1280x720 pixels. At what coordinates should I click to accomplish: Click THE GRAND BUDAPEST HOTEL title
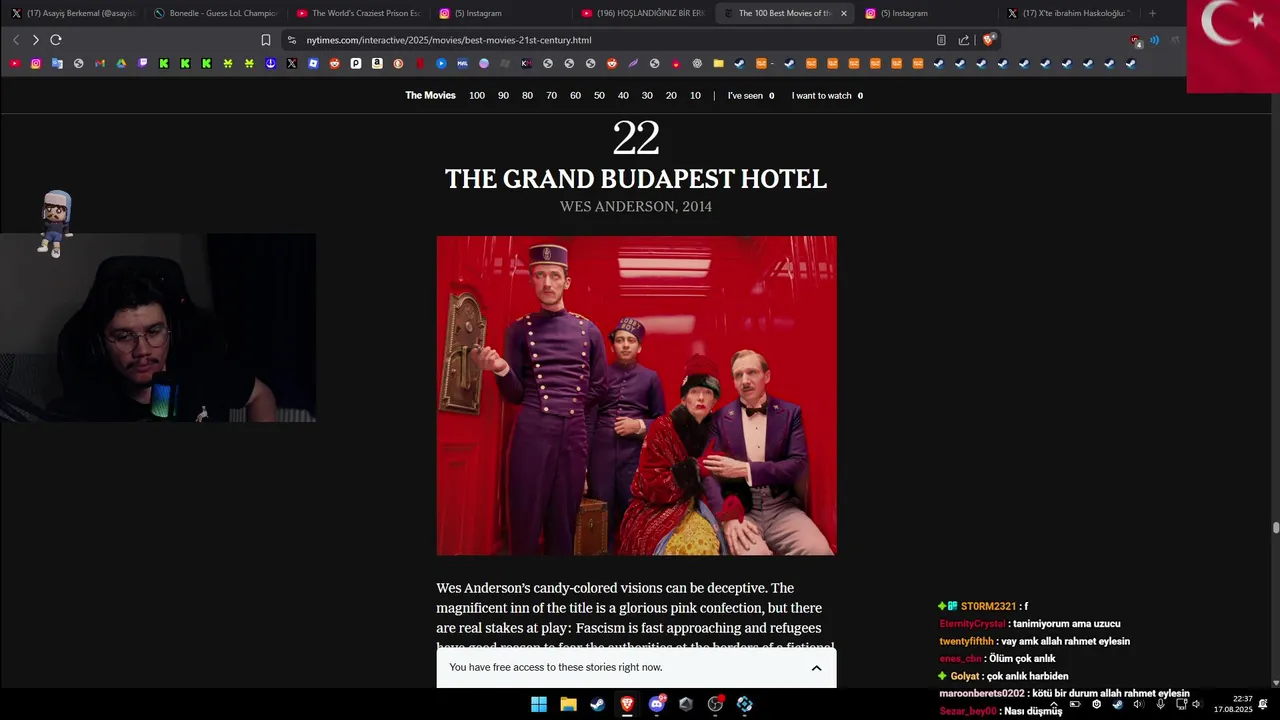click(x=636, y=179)
